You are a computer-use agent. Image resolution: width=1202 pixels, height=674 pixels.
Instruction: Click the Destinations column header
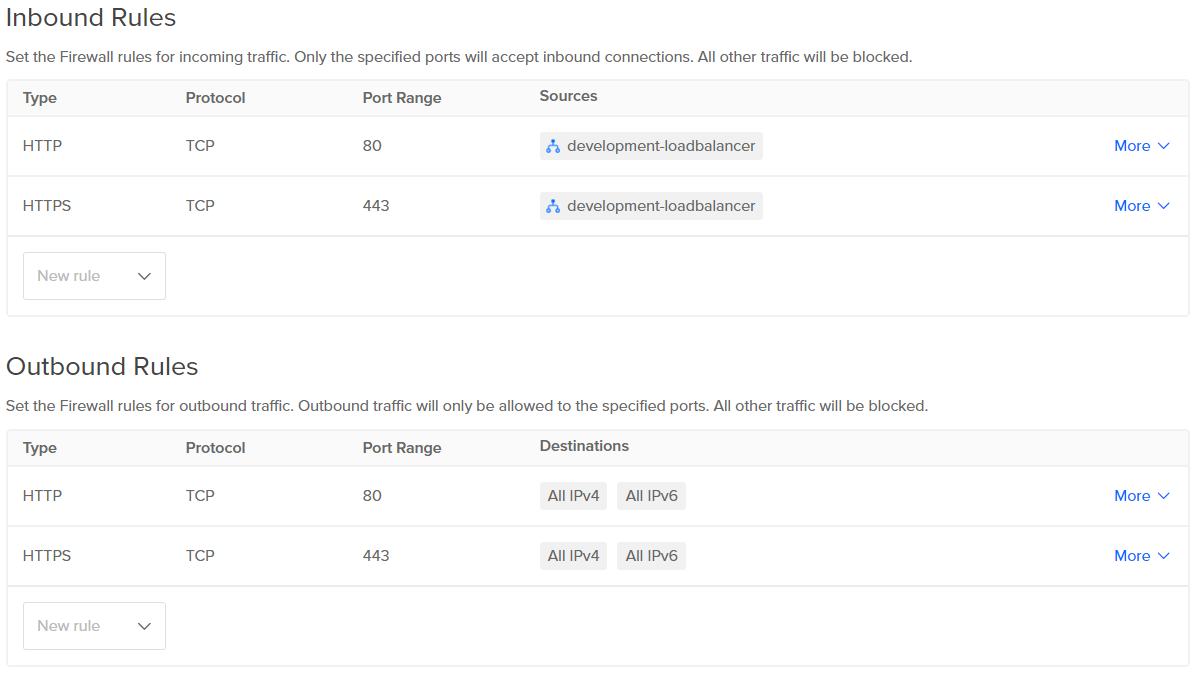(584, 446)
